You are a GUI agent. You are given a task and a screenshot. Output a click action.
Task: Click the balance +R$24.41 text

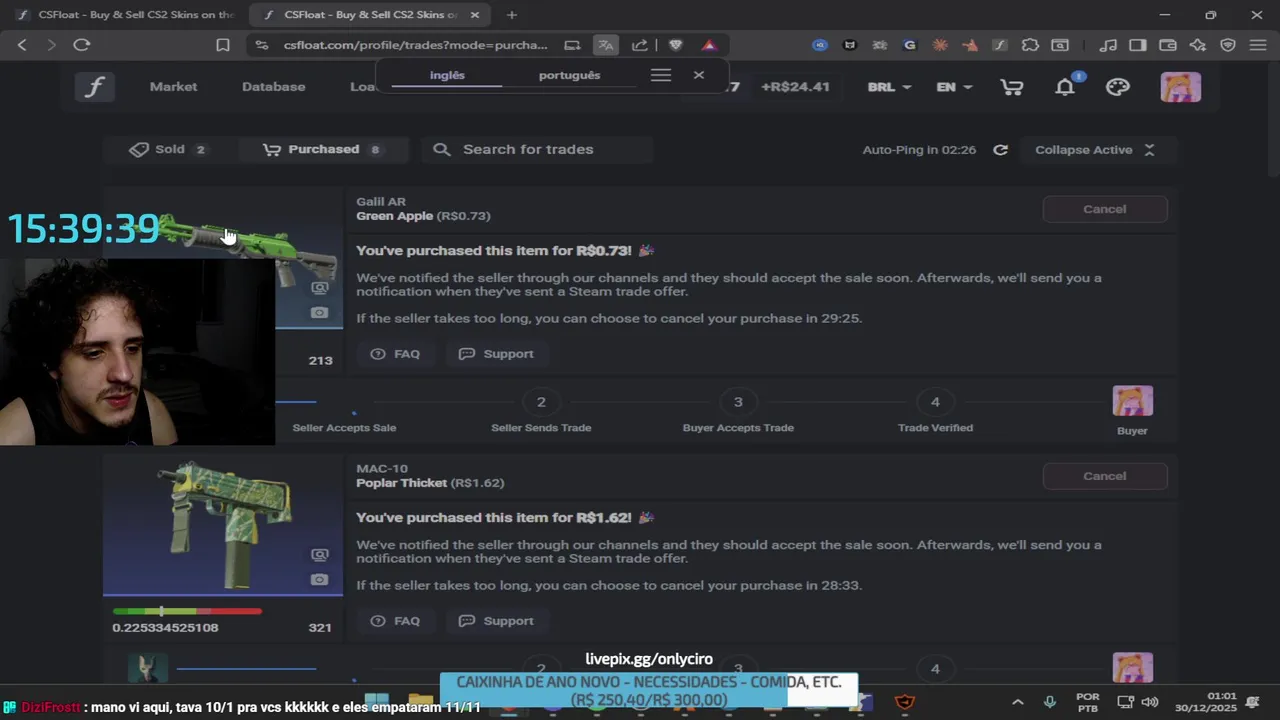point(795,87)
